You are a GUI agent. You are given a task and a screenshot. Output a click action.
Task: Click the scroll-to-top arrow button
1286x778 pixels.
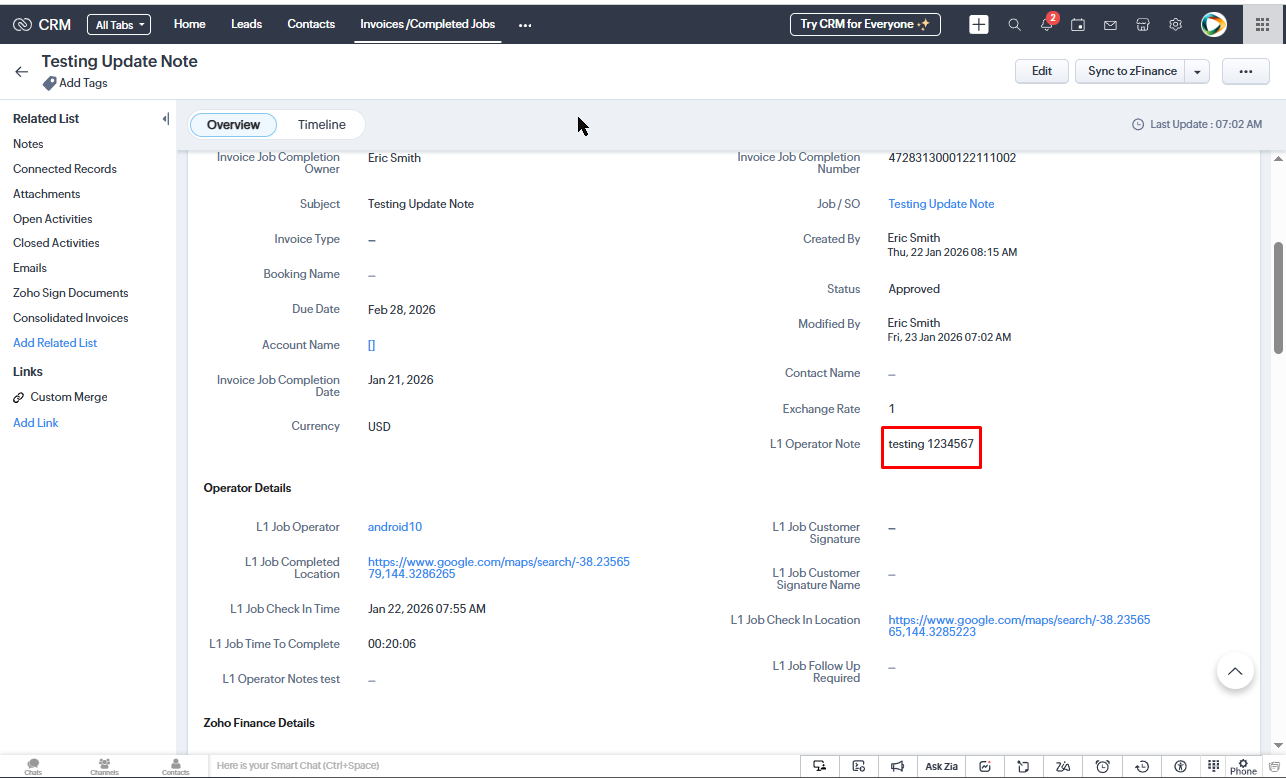(1235, 670)
